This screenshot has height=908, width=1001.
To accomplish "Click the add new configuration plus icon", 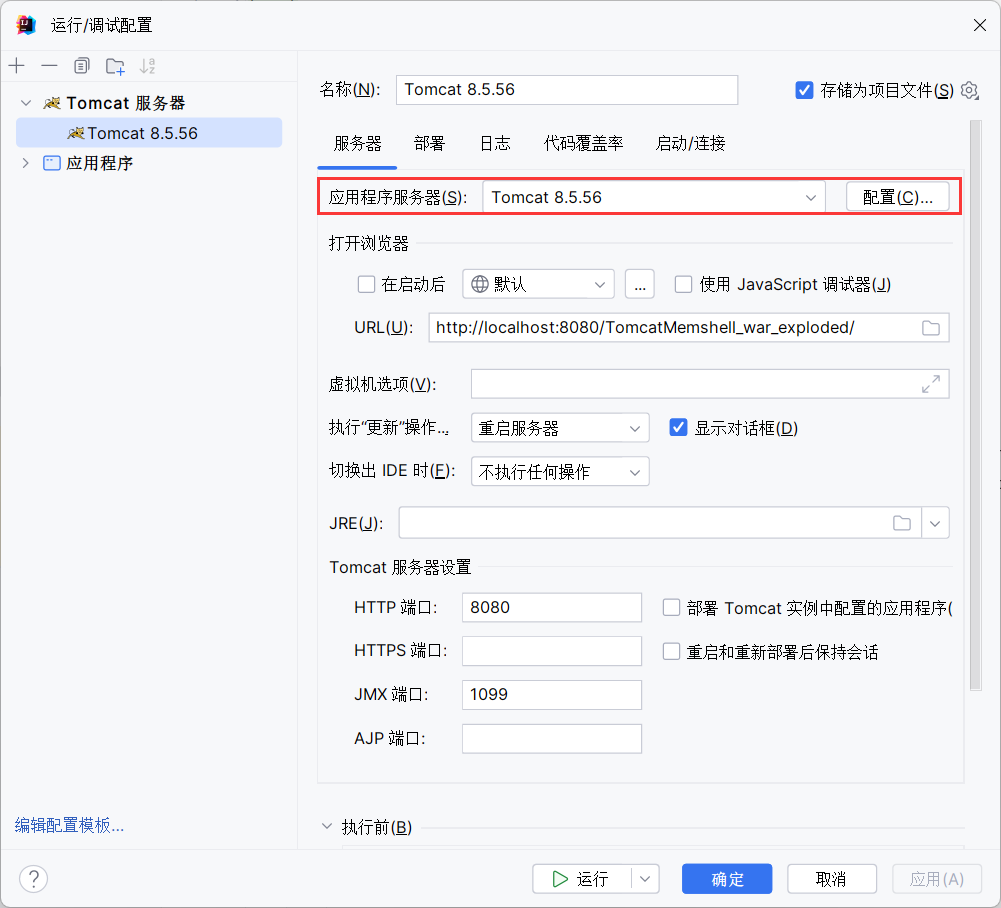I will click(x=17, y=65).
